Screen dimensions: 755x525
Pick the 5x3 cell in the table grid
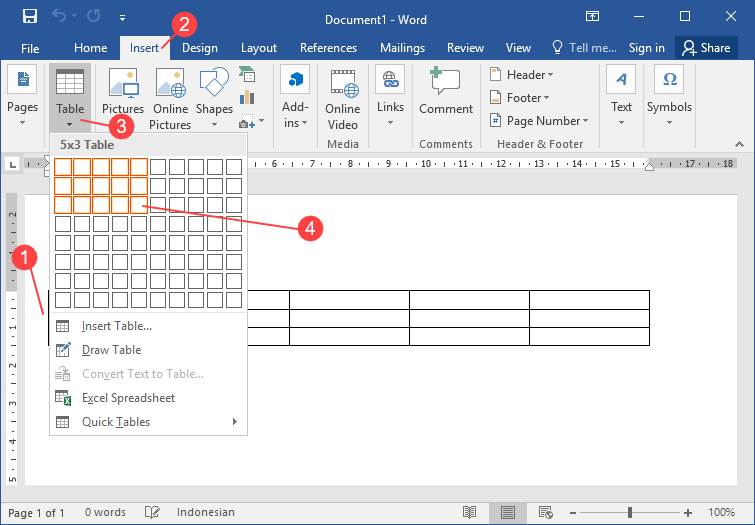[139, 205]
